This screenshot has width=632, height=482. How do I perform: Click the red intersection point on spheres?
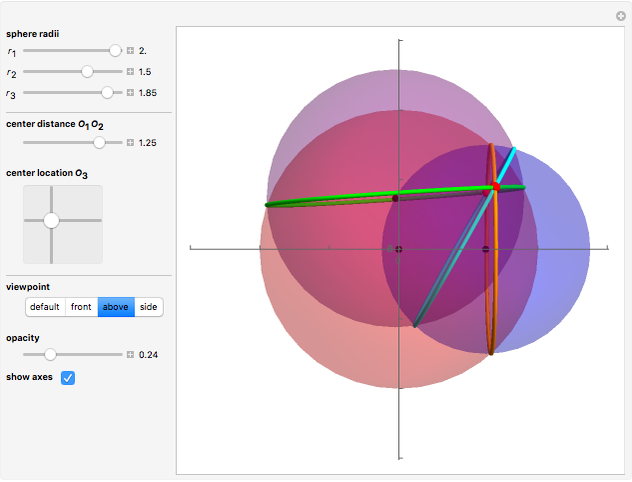point(495,187)
